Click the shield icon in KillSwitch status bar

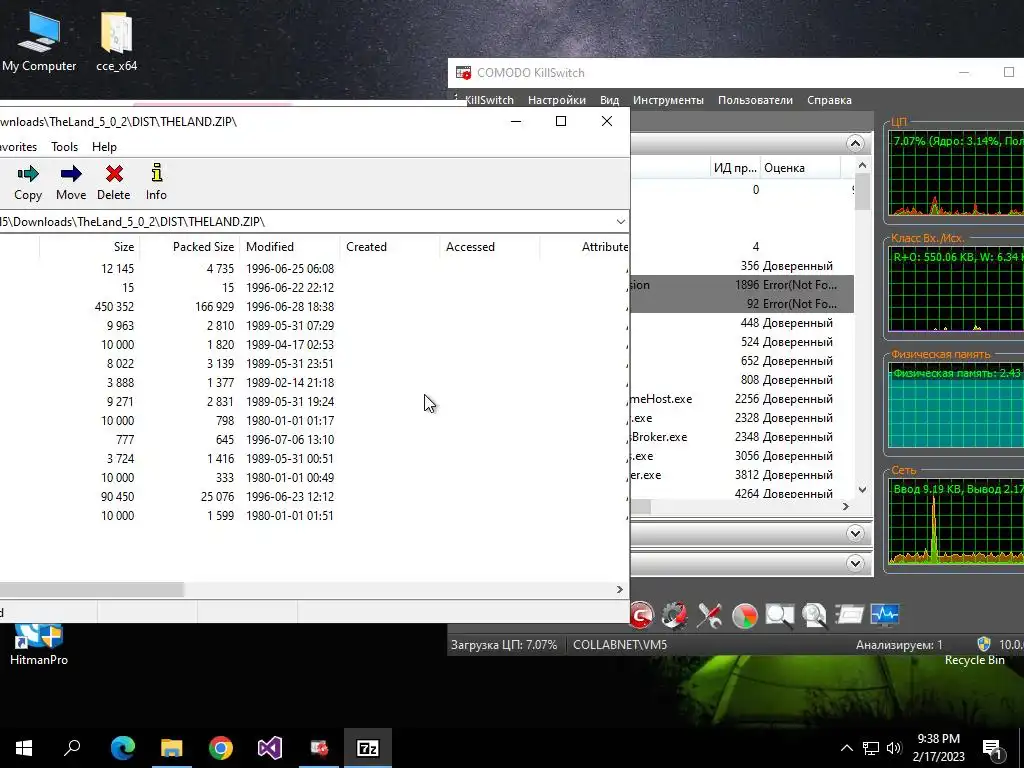tap(984, 645)
